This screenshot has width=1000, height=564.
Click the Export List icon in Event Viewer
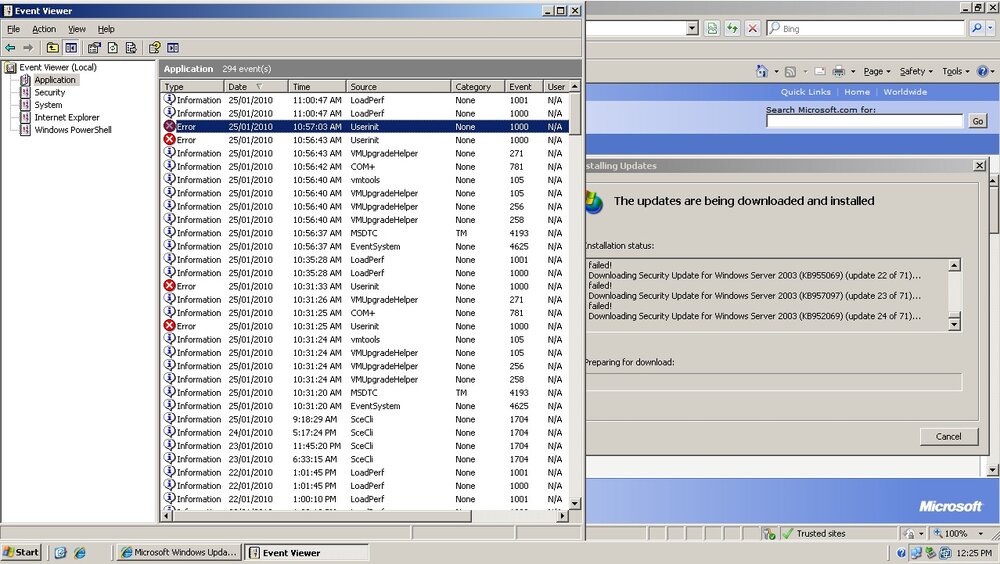(x=131, y=48)
